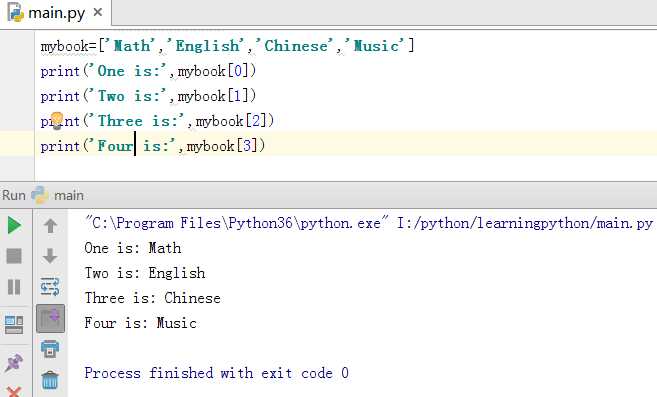Click the print 'Two is:' code line
This screenshot has width=657, height=397.
tap(148, 96)
